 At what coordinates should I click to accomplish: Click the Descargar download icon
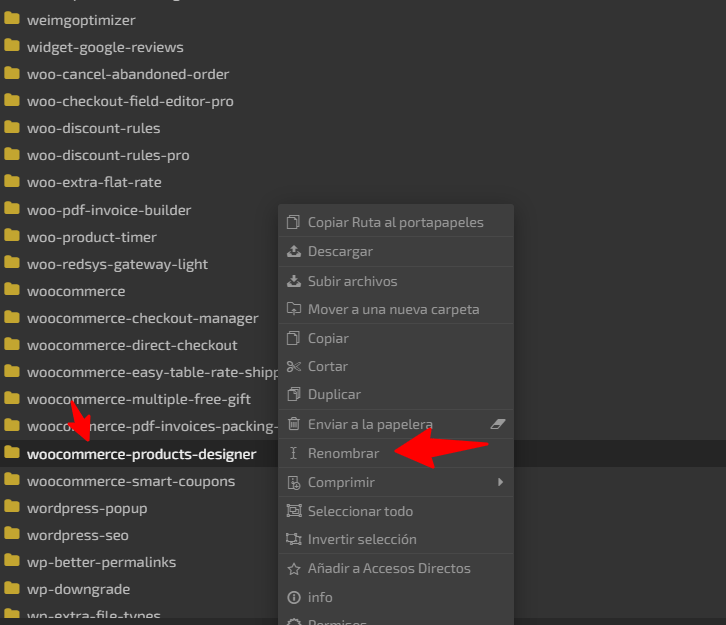pos(294,251)
